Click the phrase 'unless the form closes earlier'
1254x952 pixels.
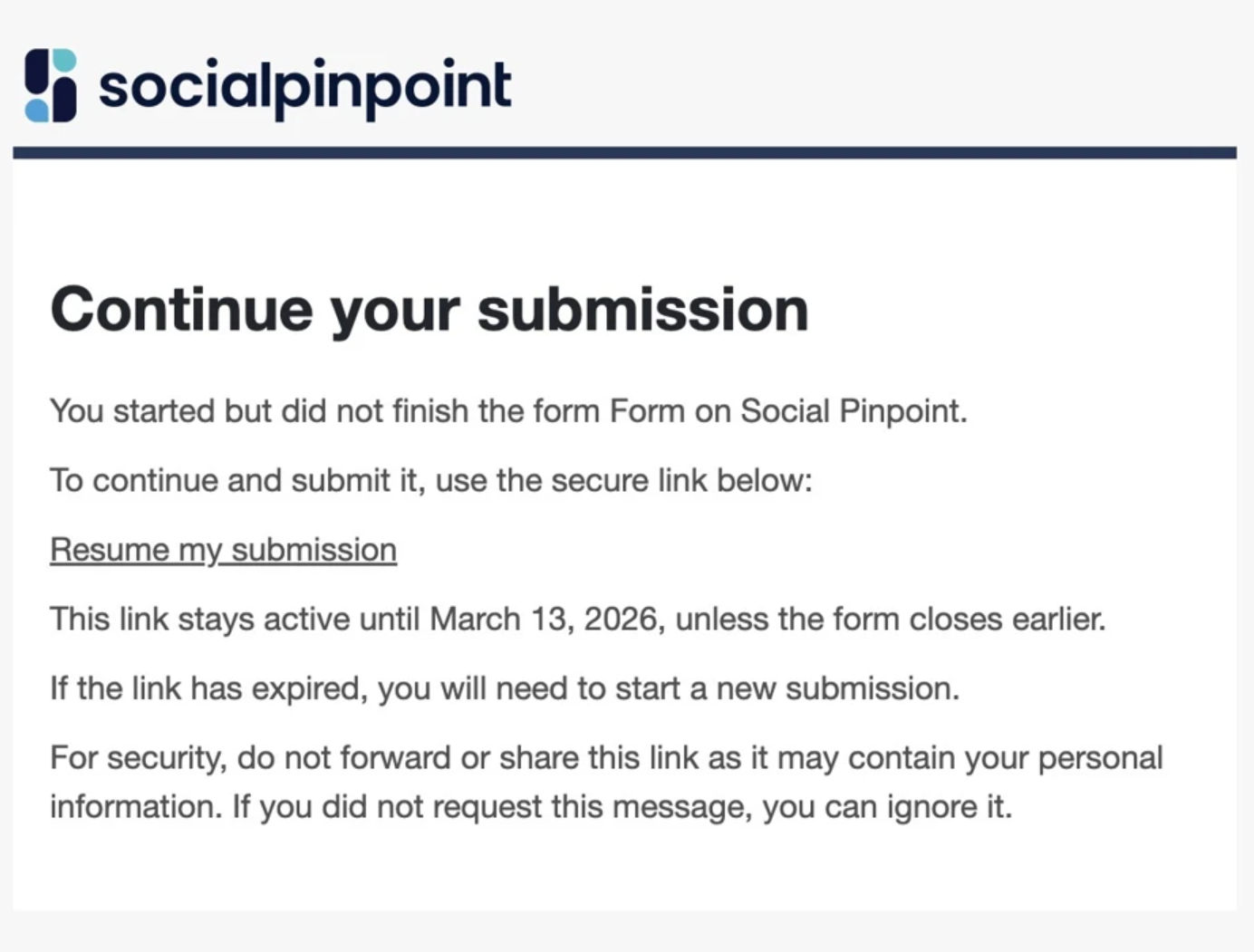click(890, 620)
